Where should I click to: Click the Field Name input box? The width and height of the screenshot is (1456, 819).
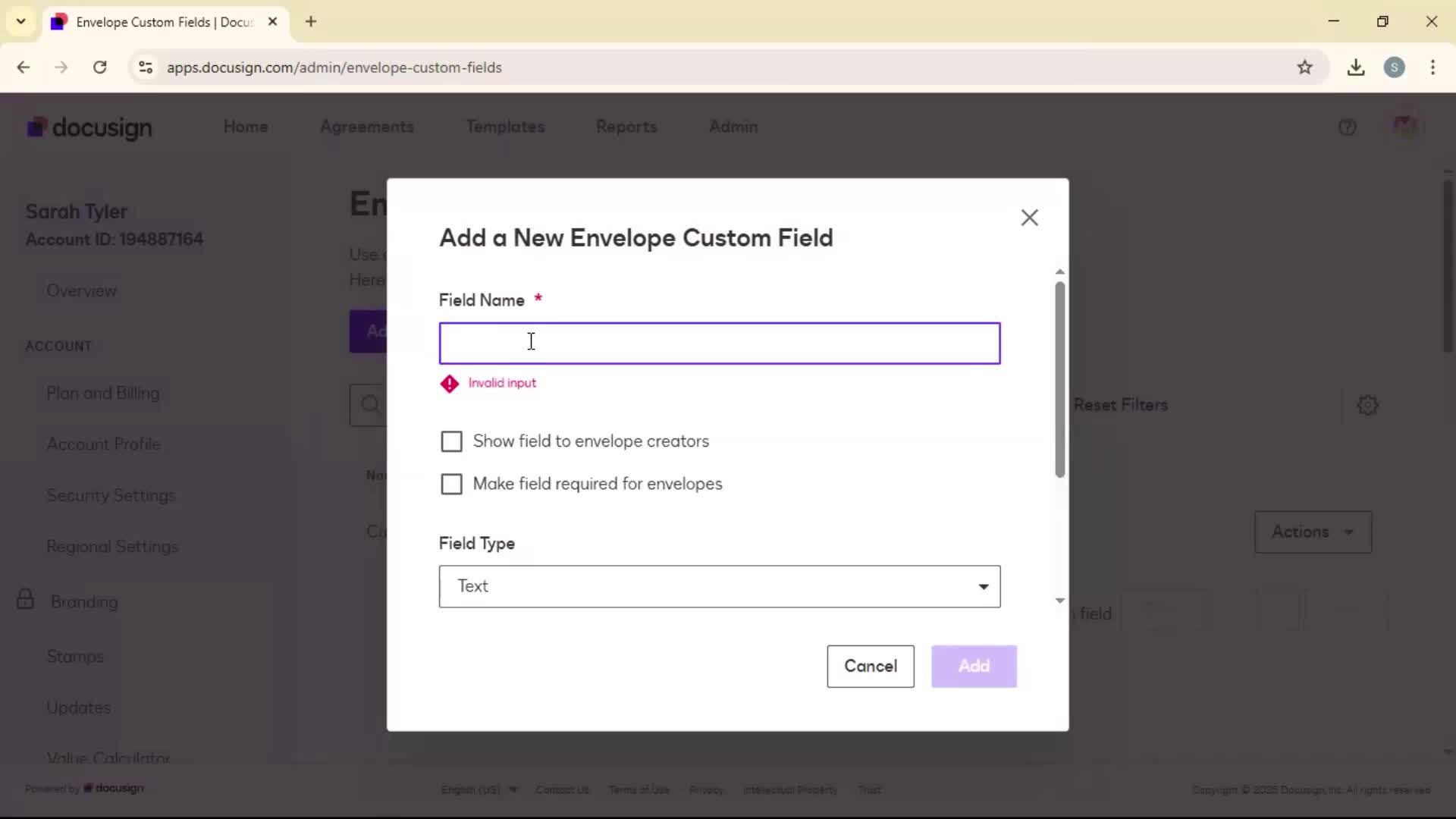click(x=720, y=344)
